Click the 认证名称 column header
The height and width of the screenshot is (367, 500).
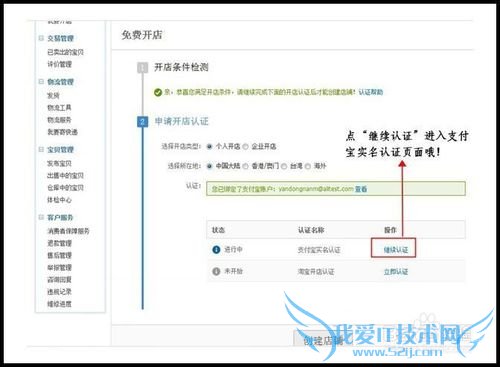click(311, 230)
